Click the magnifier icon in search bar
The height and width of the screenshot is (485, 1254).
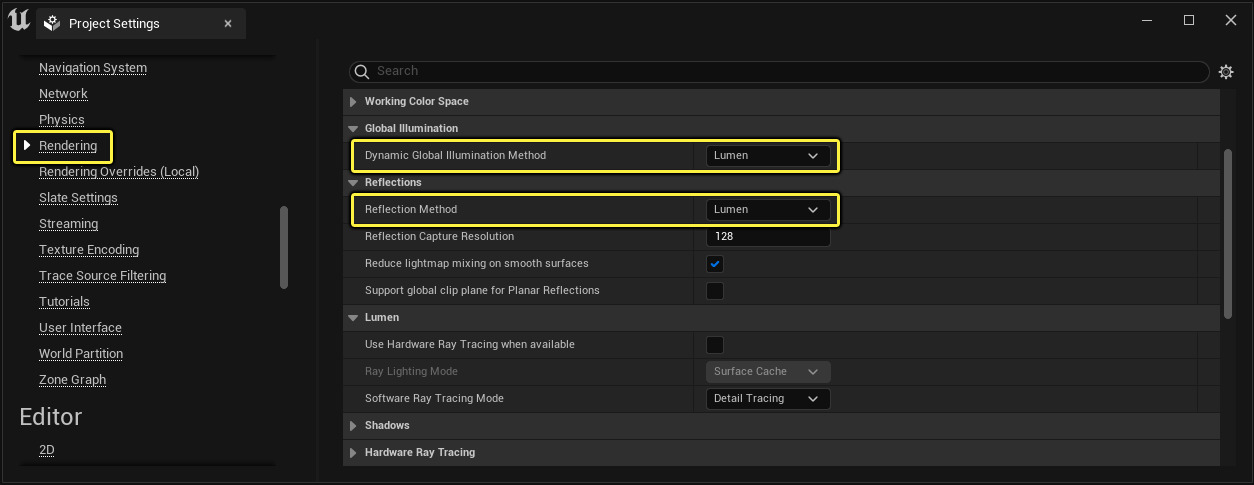click(363, 72)
